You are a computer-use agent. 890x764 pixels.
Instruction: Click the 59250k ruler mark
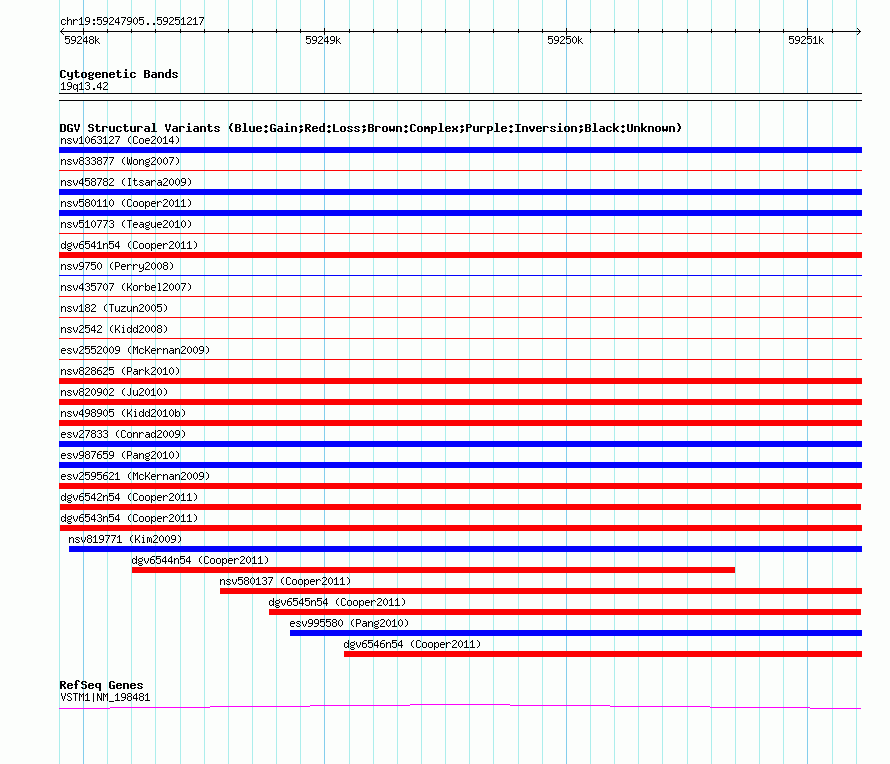pyautogui.click(x=565, y=40)
